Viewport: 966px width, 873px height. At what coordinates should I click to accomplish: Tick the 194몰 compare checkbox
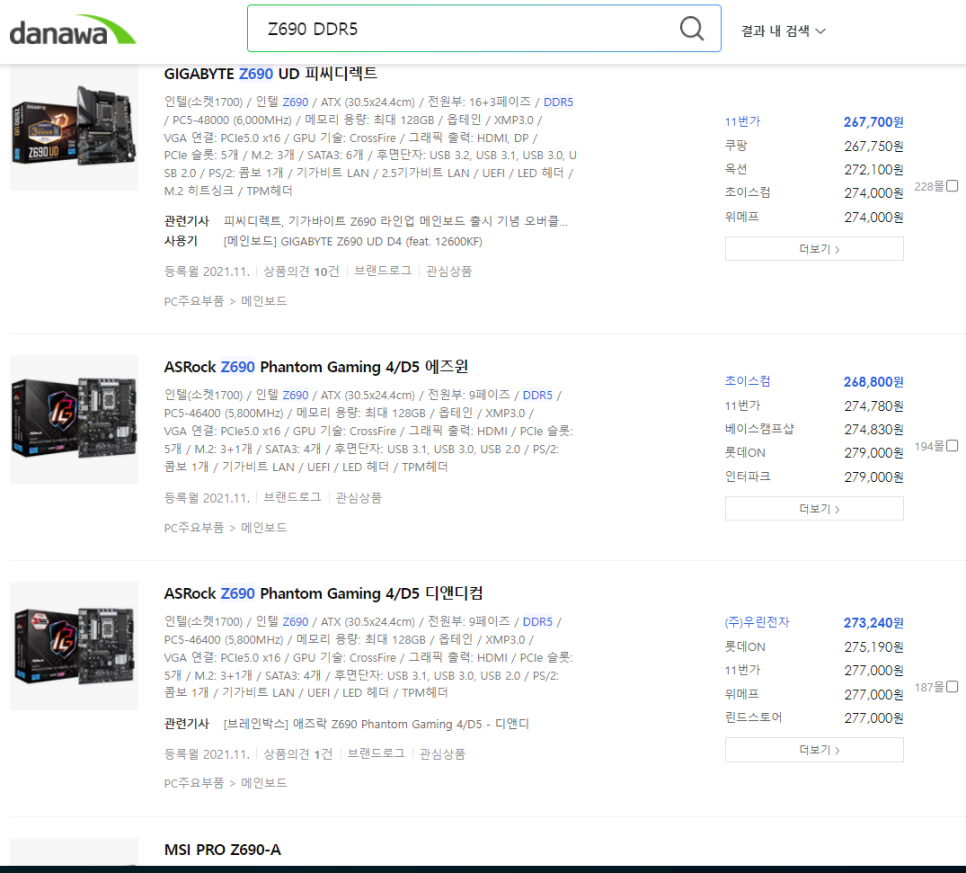coord(952,446)
